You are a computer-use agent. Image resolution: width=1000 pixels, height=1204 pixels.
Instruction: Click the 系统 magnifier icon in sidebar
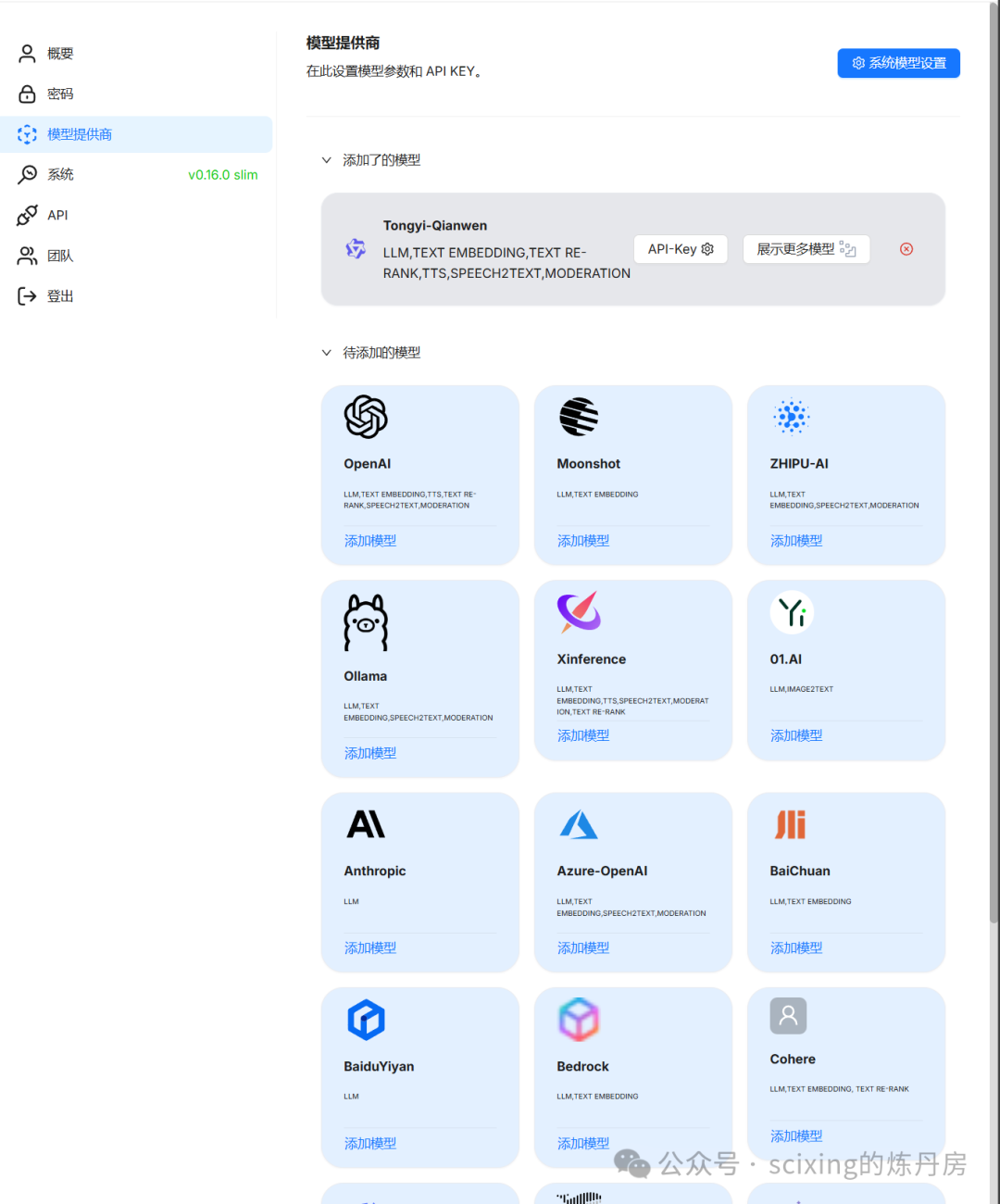coord(28,174)
